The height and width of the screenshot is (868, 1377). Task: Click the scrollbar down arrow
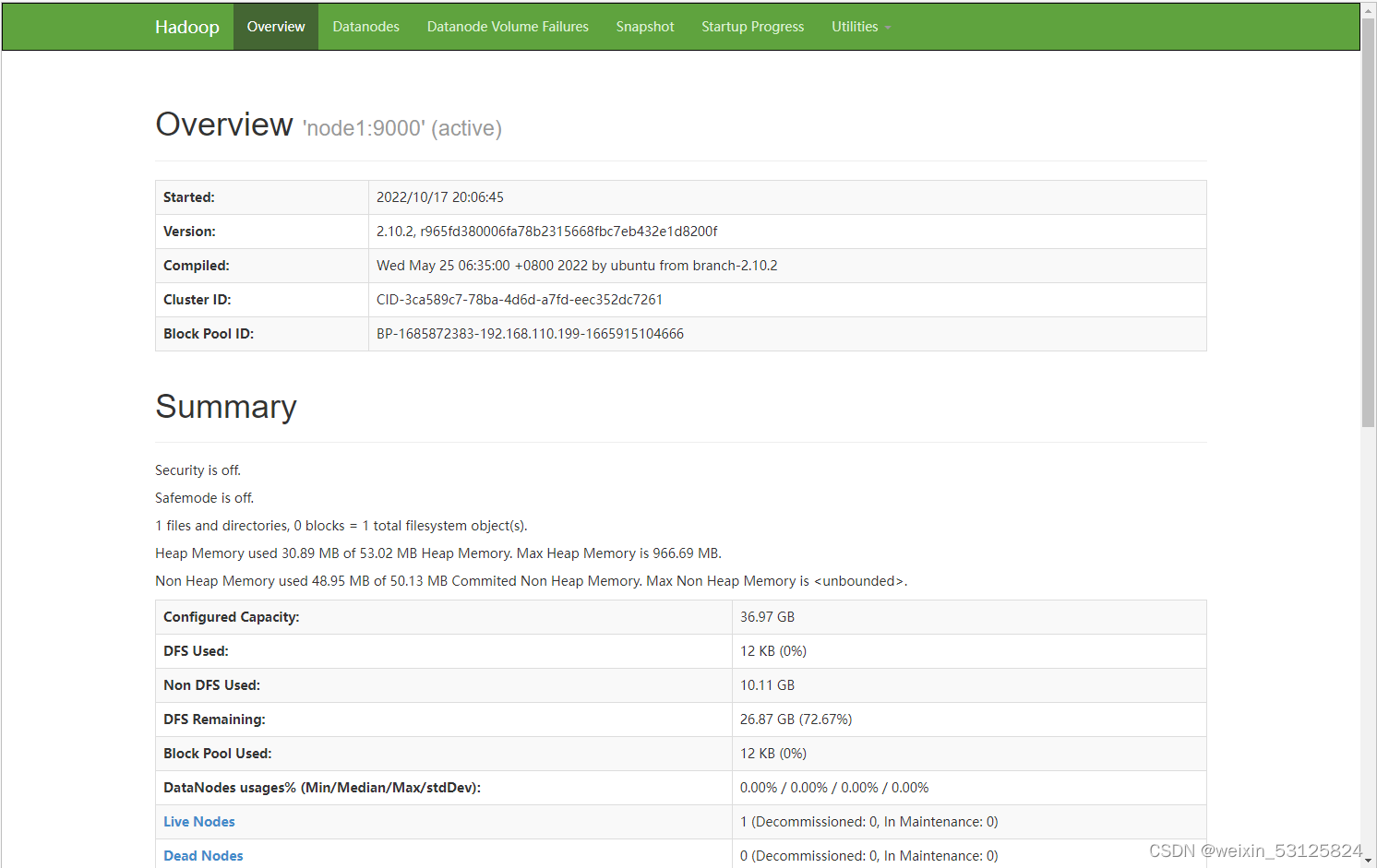pyautogui.click(x=1369, y=859)
